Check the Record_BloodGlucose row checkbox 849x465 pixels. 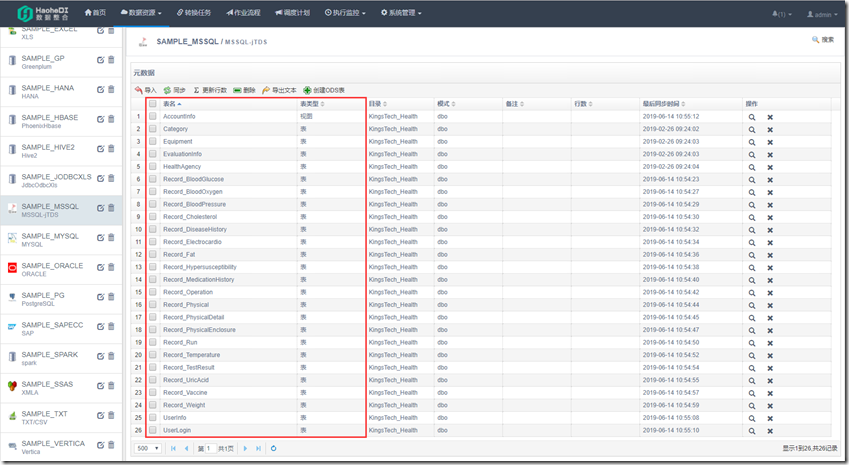(x=153, y=179)
